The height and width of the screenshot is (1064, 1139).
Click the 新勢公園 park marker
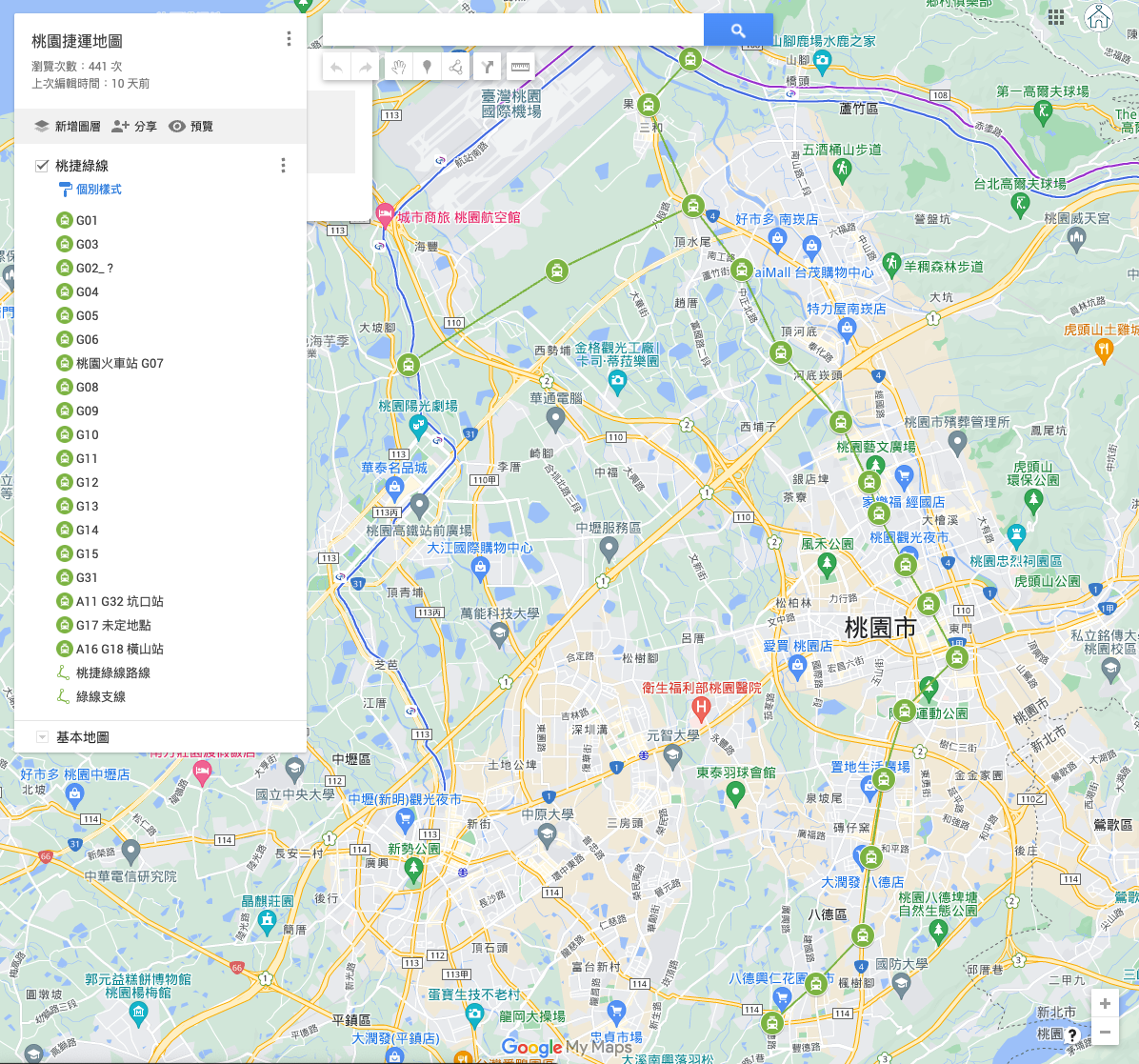point(413,869)
